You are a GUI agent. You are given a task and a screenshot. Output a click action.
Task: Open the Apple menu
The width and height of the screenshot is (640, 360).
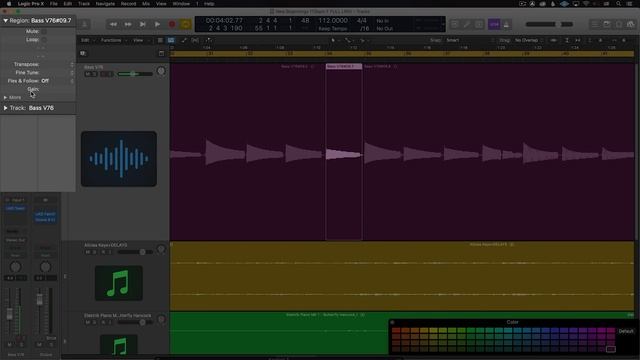click(9, 4)
